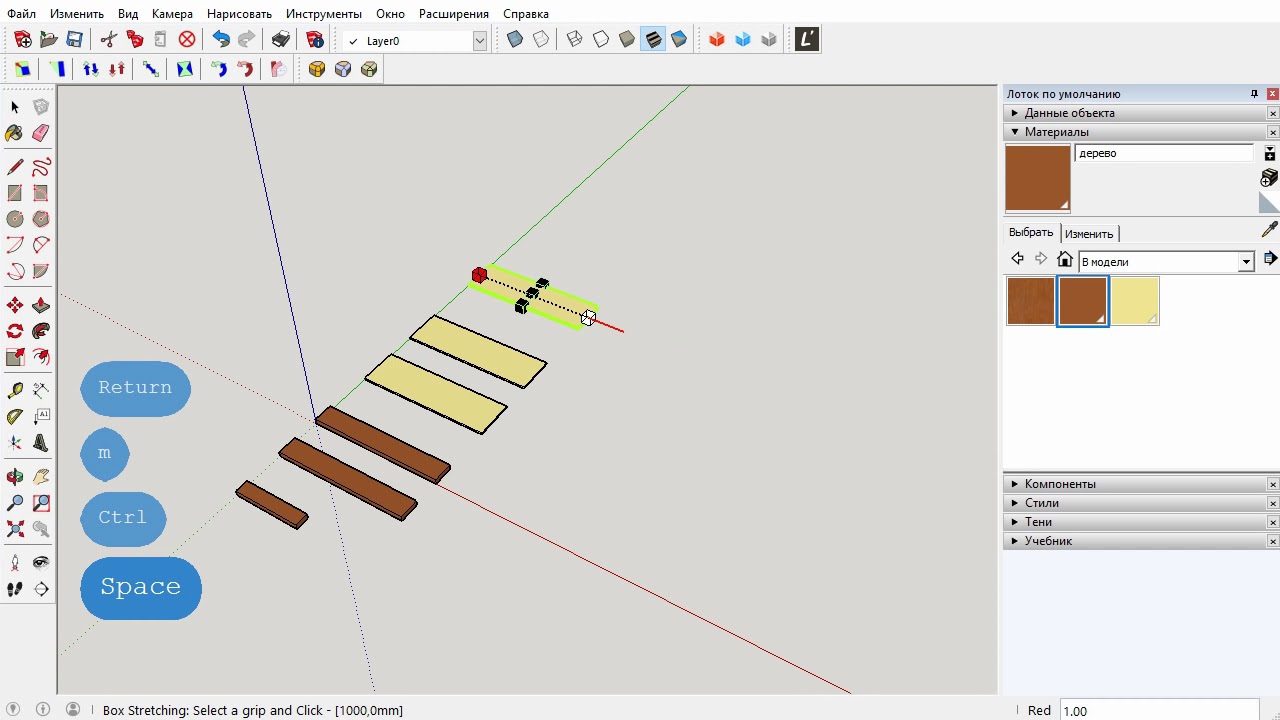This screenshot has height=720, width=1280.
Task: Activate the Orbit camera tool
Action: (15, 477)
